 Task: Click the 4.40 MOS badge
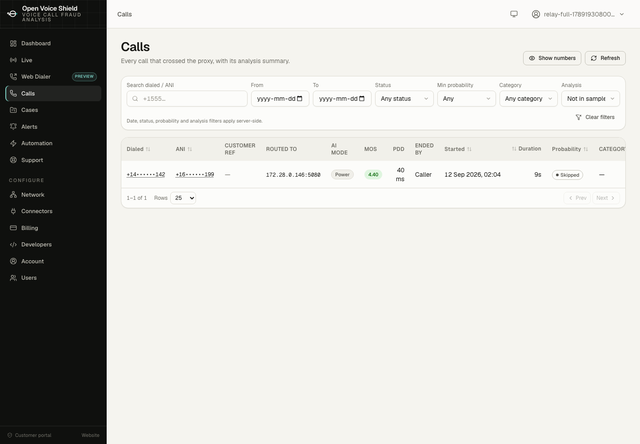tap(373, 175)
